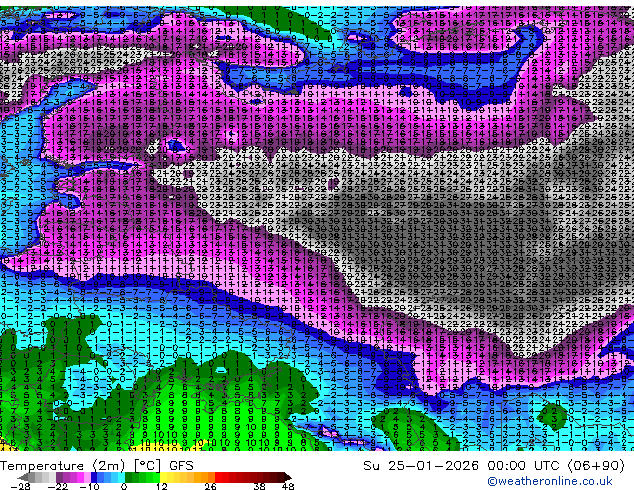The width and height of the screenshot is (634, 490).
Task: Click the date text 'Su 25-01-2026 00:00 UTC (06+90)'
Action: [x=494, y=466]
